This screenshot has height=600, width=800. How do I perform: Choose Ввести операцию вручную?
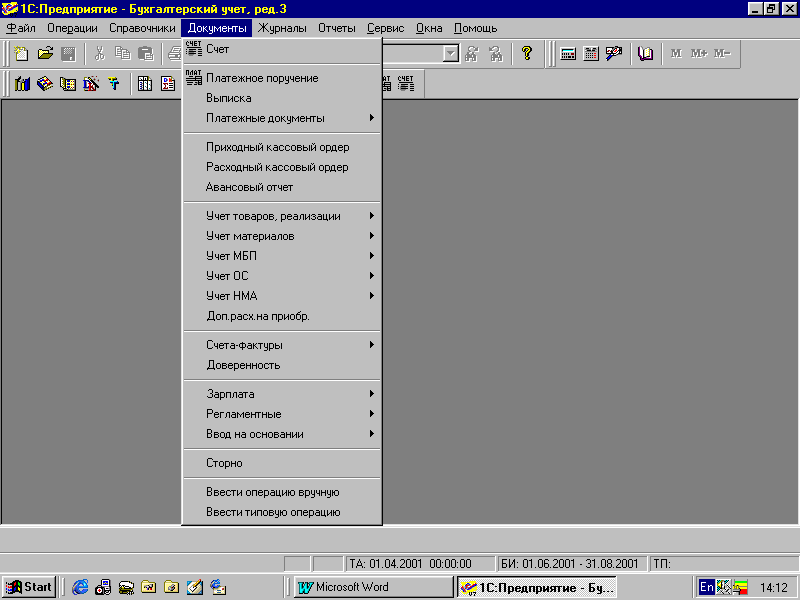(282, 492)
